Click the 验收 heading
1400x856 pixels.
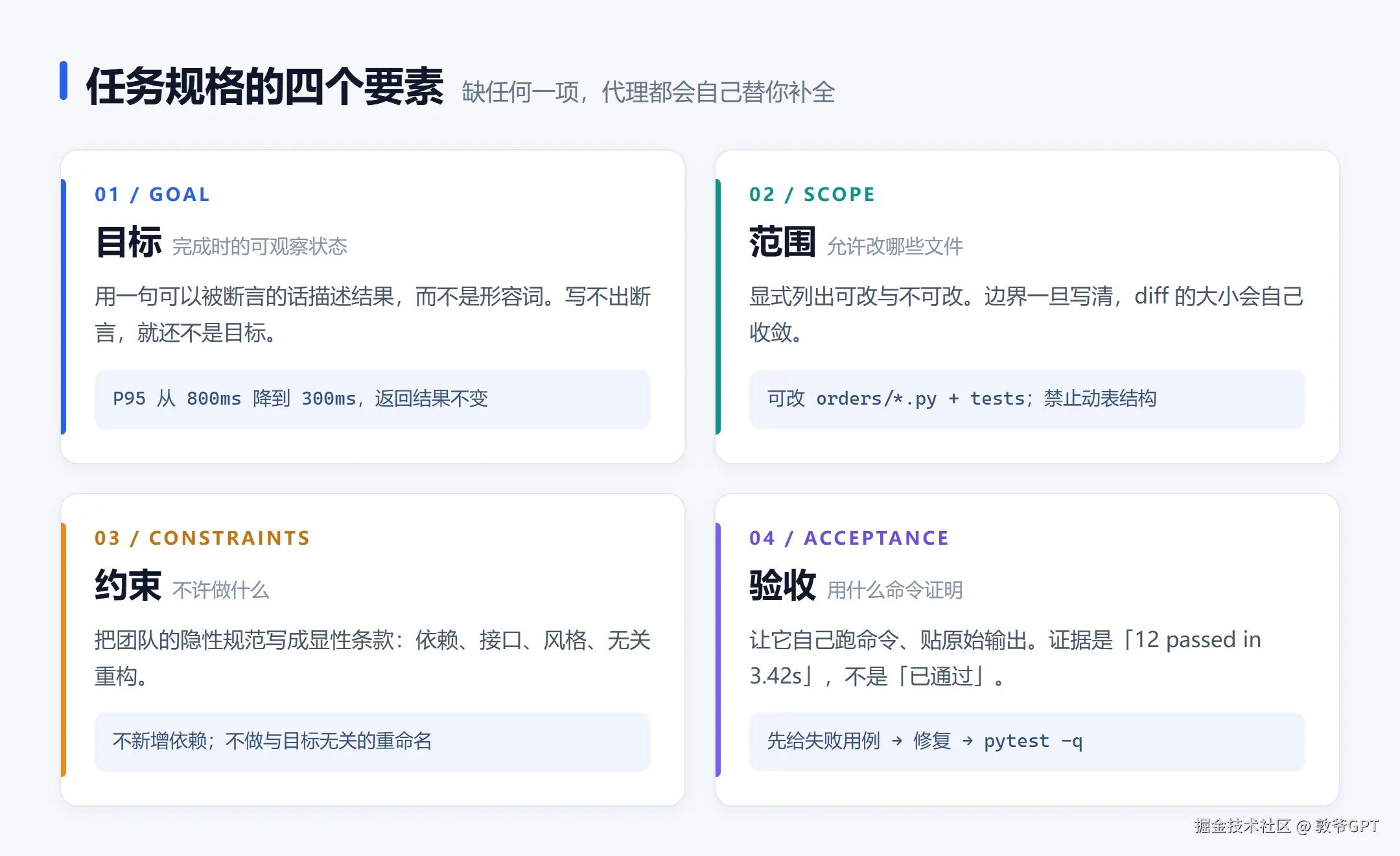pyautogui.click(x=782, y=586)
